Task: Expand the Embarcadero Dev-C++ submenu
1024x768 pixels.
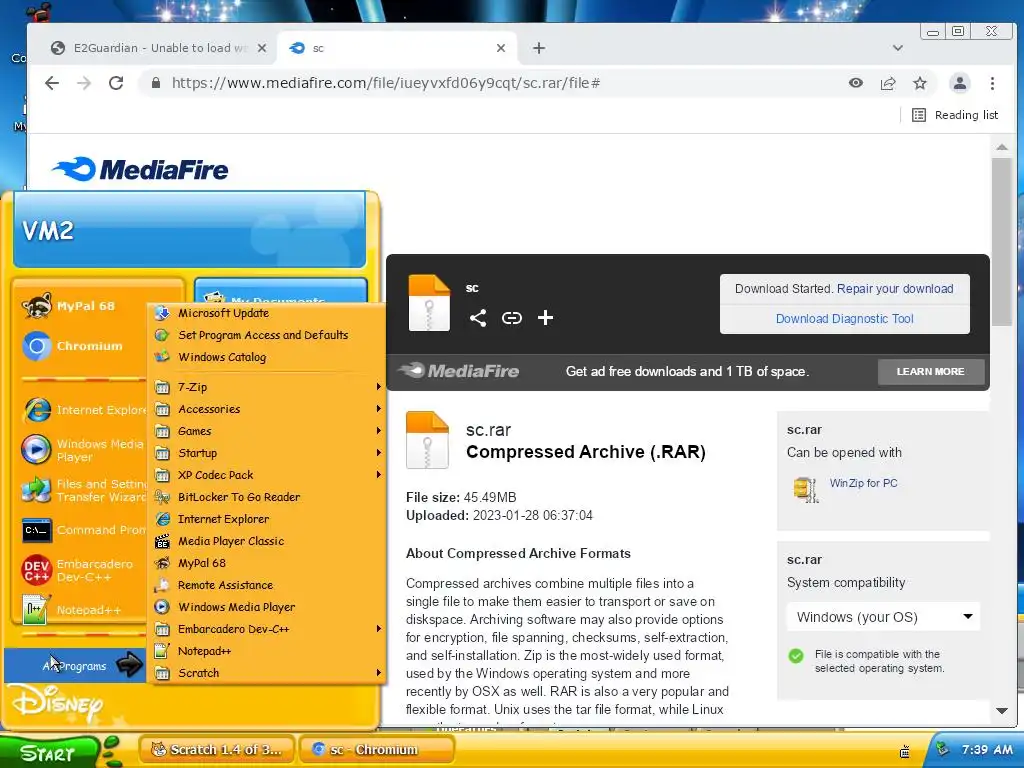Action: [268, 630]
